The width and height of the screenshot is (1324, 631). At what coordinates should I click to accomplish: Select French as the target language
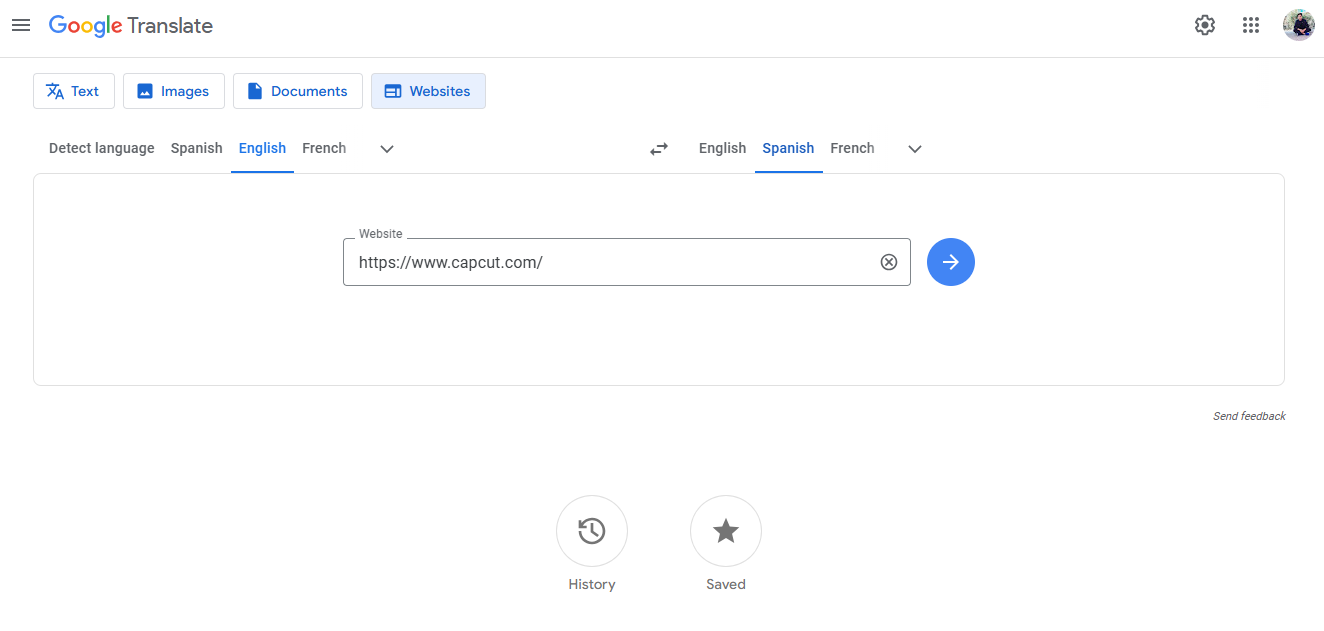click(x=852, y=148)
